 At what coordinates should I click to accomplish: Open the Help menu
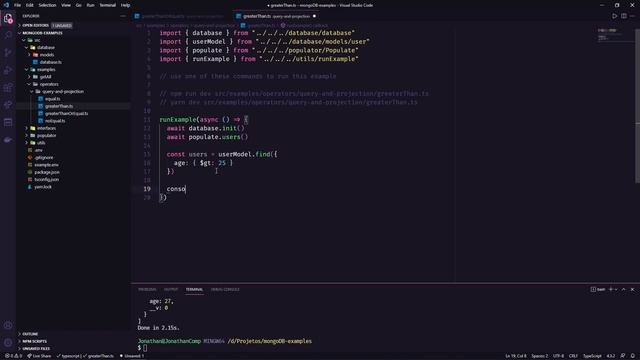(125, 5)
